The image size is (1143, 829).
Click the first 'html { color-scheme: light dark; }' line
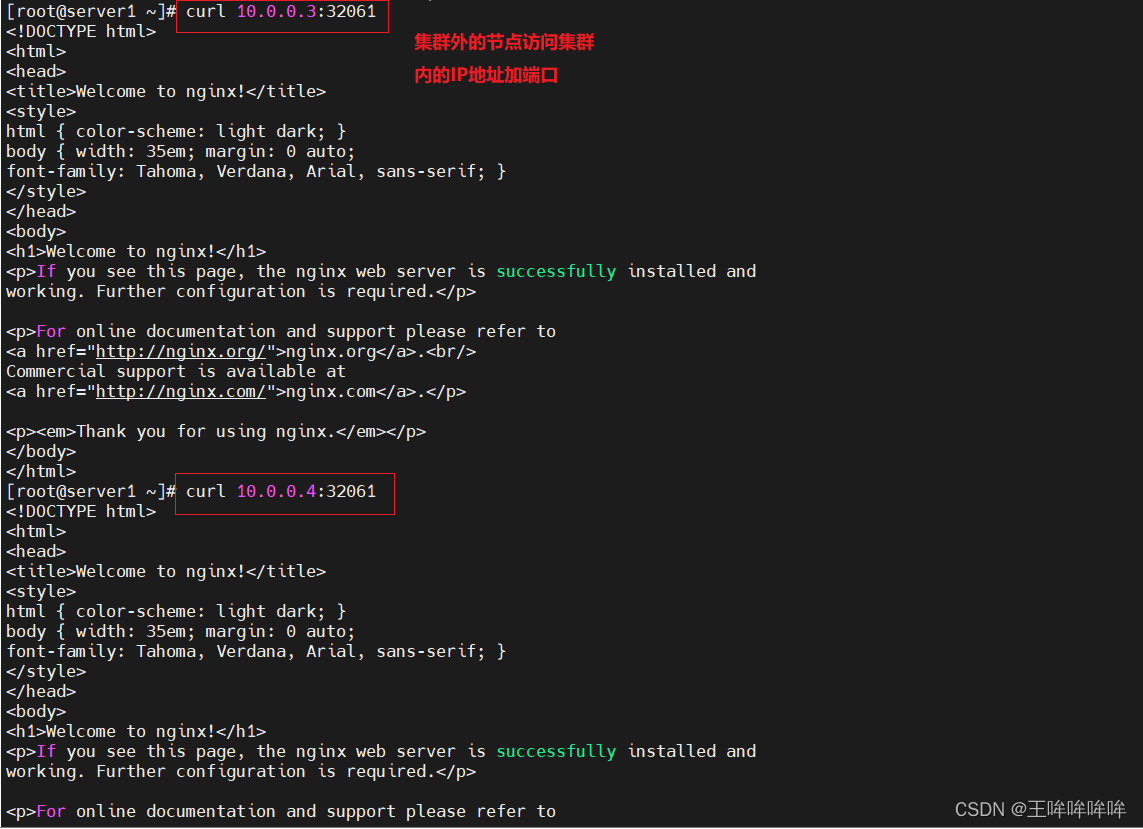pyautogui.click(x=176, y=131)
